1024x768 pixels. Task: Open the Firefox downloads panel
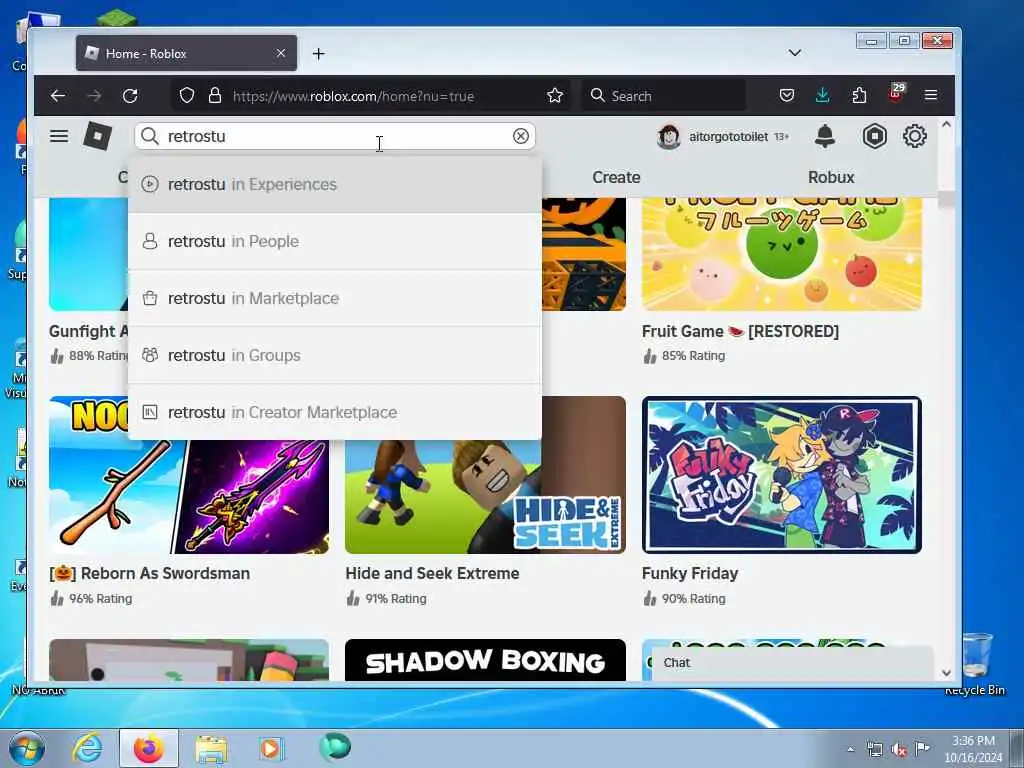point(823,96)
